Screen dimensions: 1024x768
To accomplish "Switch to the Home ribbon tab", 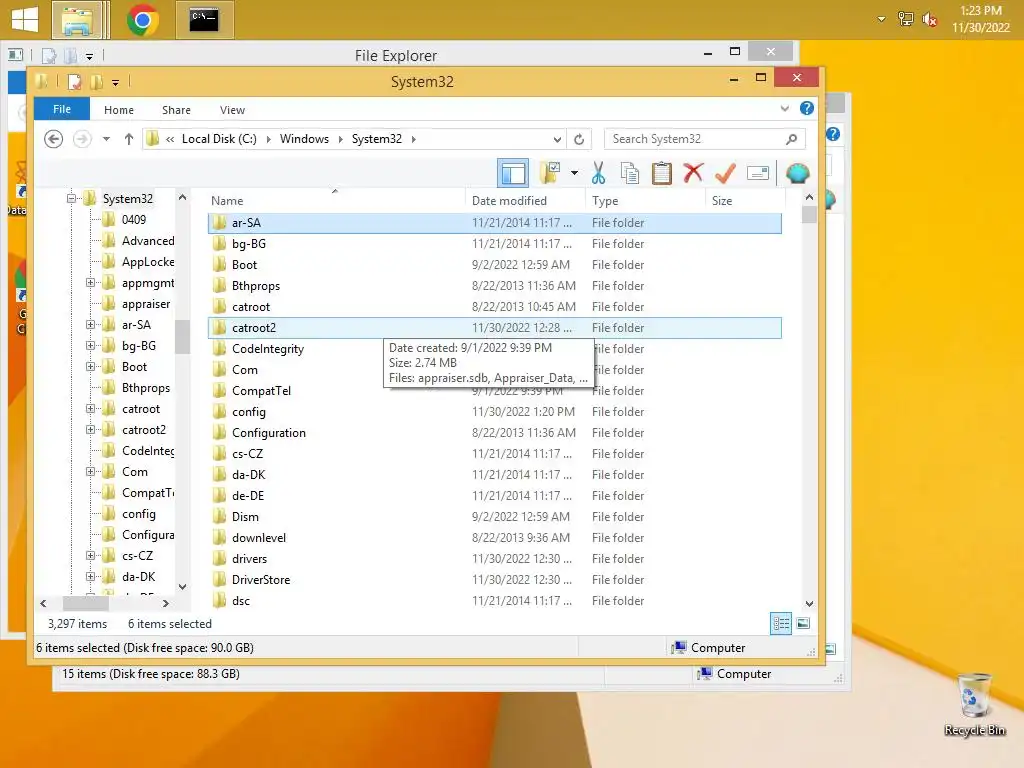I will pyautogui.click(x=119, y=110).
